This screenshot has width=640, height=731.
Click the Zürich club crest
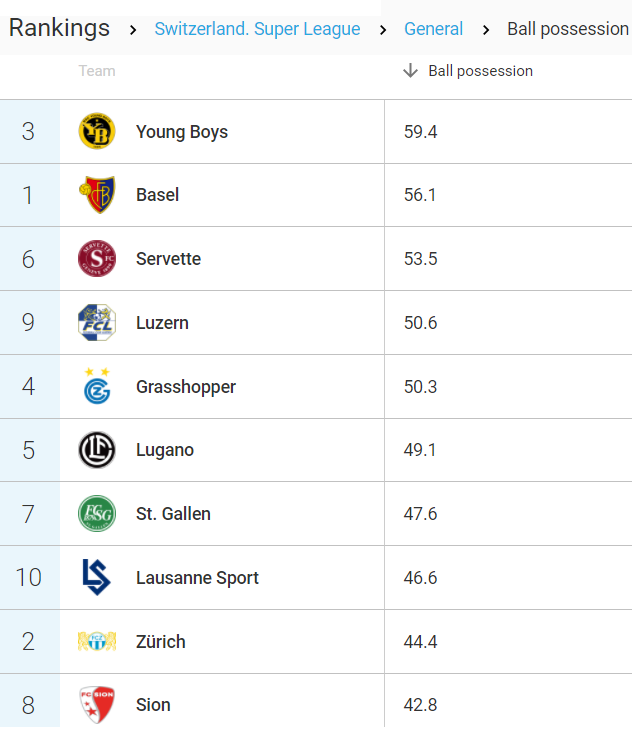[97, 641]
